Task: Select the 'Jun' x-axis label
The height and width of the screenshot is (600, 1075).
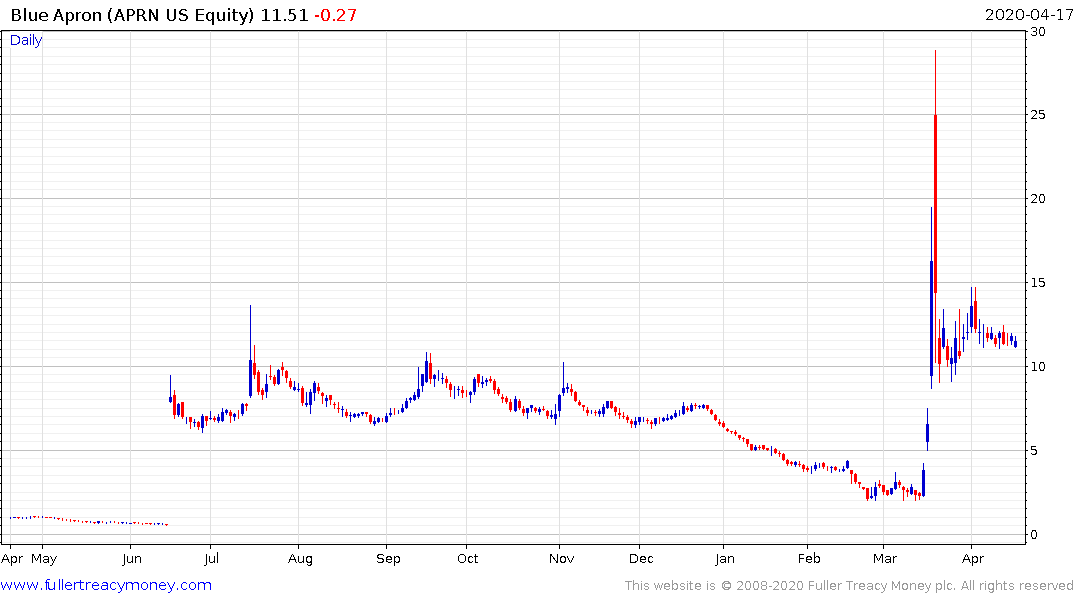Action: (x=132, y=558)
